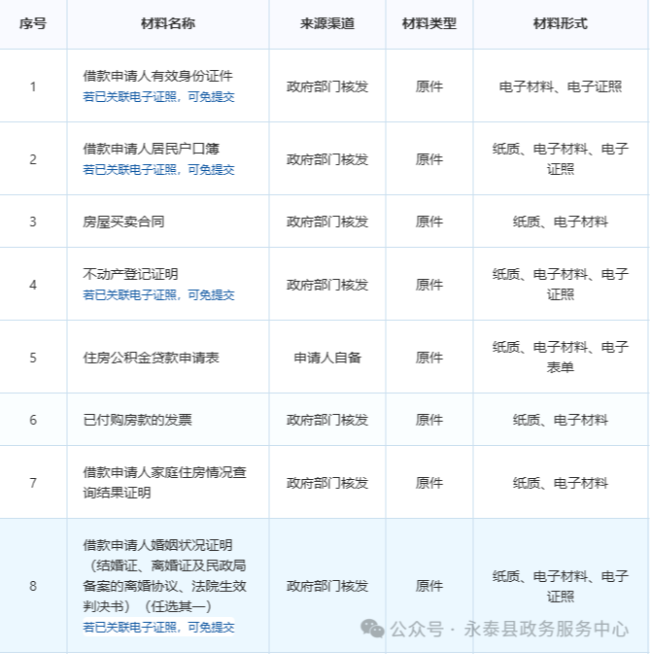Image resolution: width=650 pixels, height=654 pixels.
Task: Click 原件 type in the 不动产登记证明 row
Action: (429, 285)
